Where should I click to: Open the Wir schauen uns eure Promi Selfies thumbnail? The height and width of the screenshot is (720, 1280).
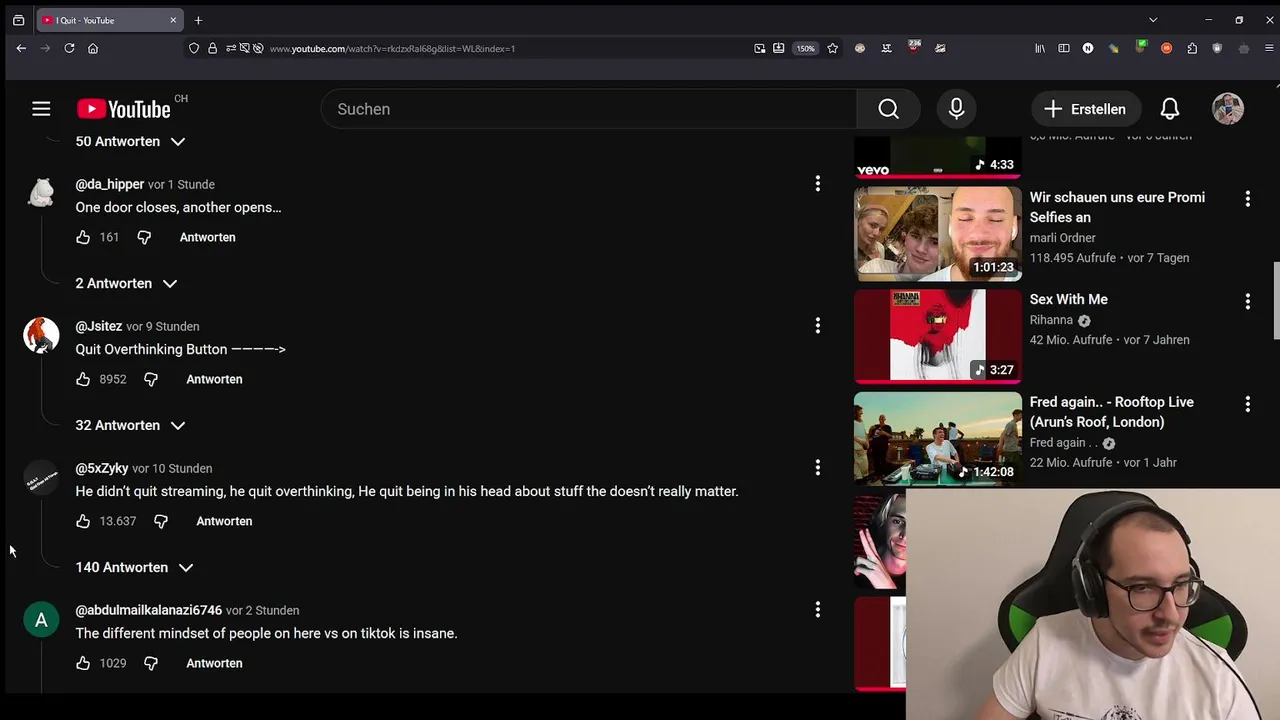(938, 234)
